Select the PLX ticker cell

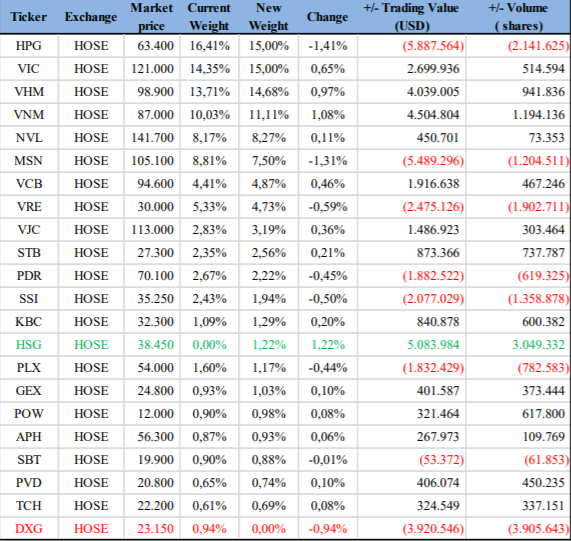pos(29,368)
